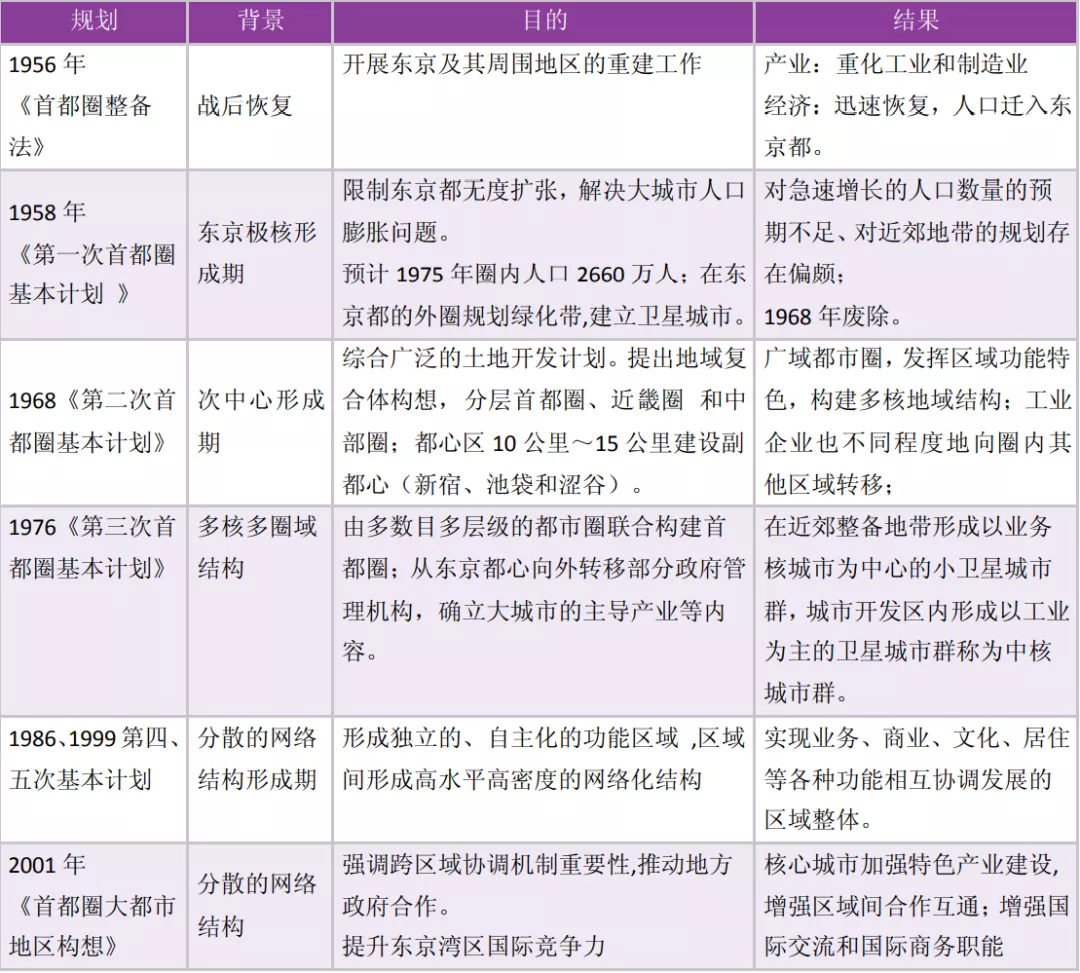Click the 实现业务、商业、文化、居住 result cell
Image resolution: width=1080 pixels, height=973 pixels.
pyautogui.click(x=916, y=780)
